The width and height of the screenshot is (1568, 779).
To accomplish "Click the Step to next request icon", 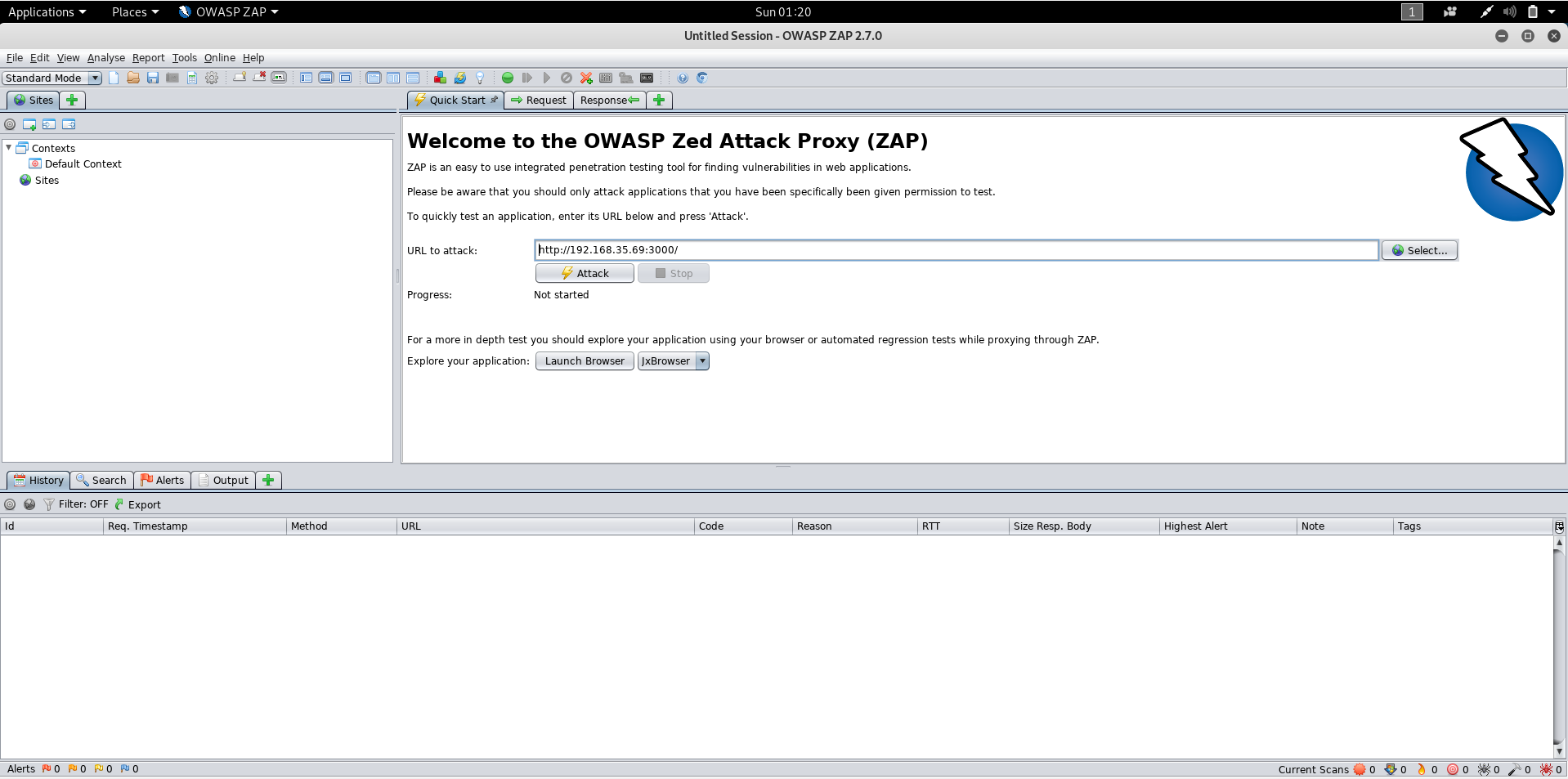I will tap(527, 78).
